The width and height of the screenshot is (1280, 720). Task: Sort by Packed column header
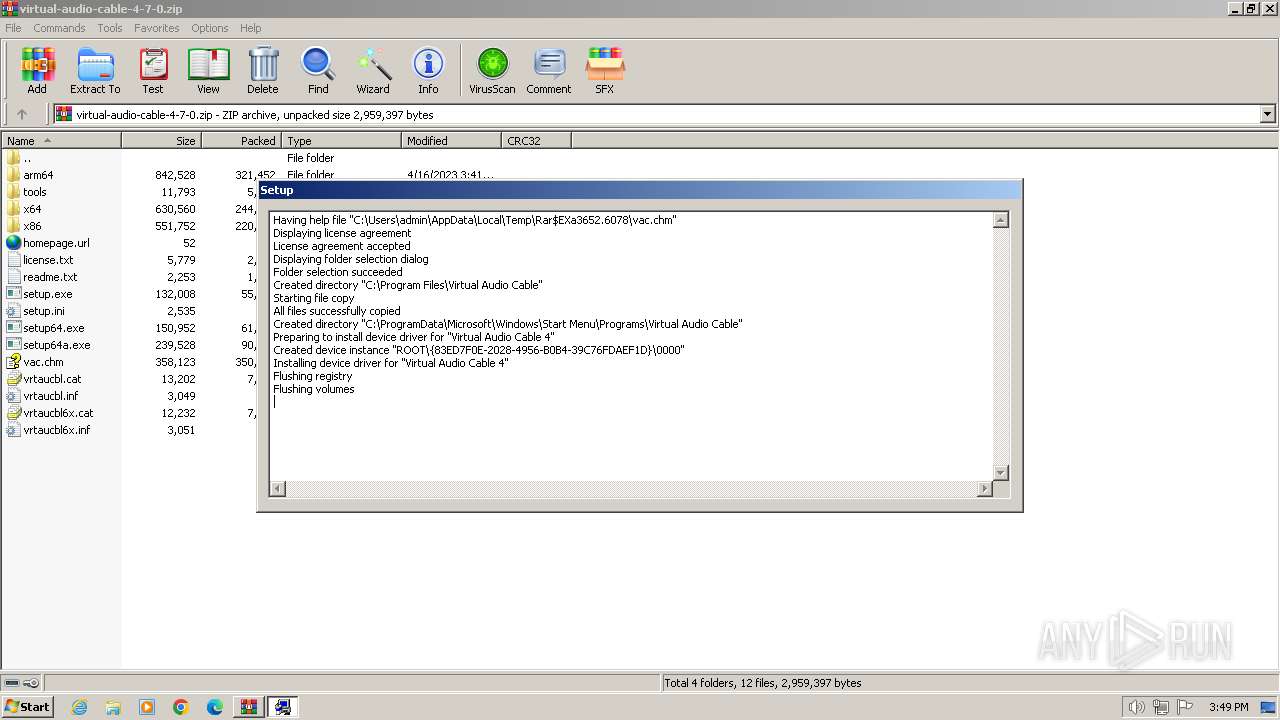(x=241, y=141)
